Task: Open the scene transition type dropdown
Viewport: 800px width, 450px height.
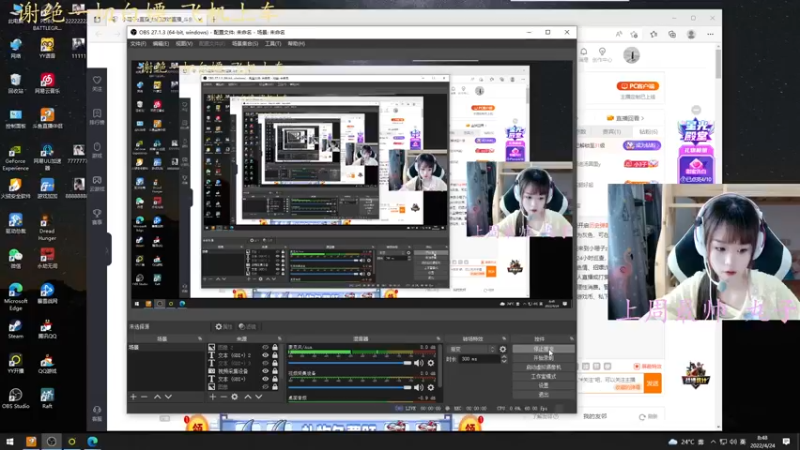Action: coord(471,349)
